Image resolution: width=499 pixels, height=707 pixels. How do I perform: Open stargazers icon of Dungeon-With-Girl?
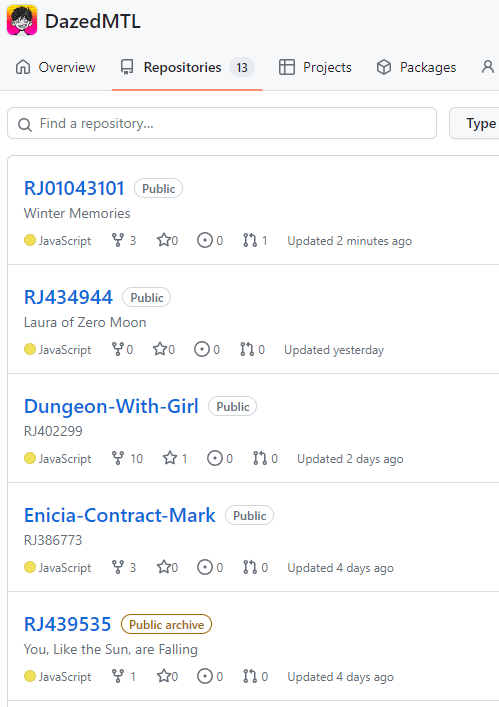coord(170,459)
